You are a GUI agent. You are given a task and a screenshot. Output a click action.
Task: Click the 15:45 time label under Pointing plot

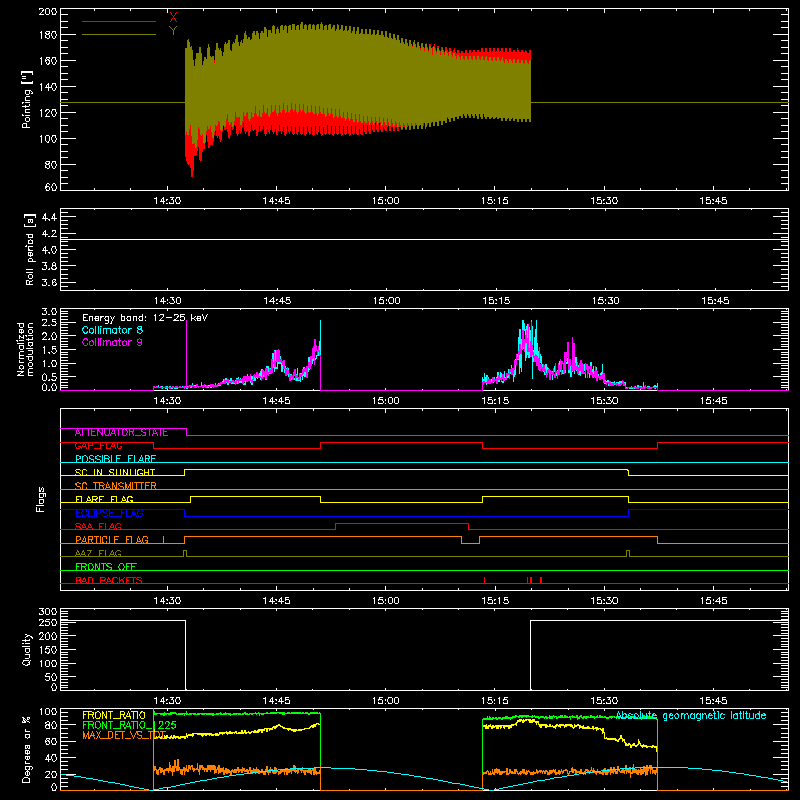tap(713, 201)
